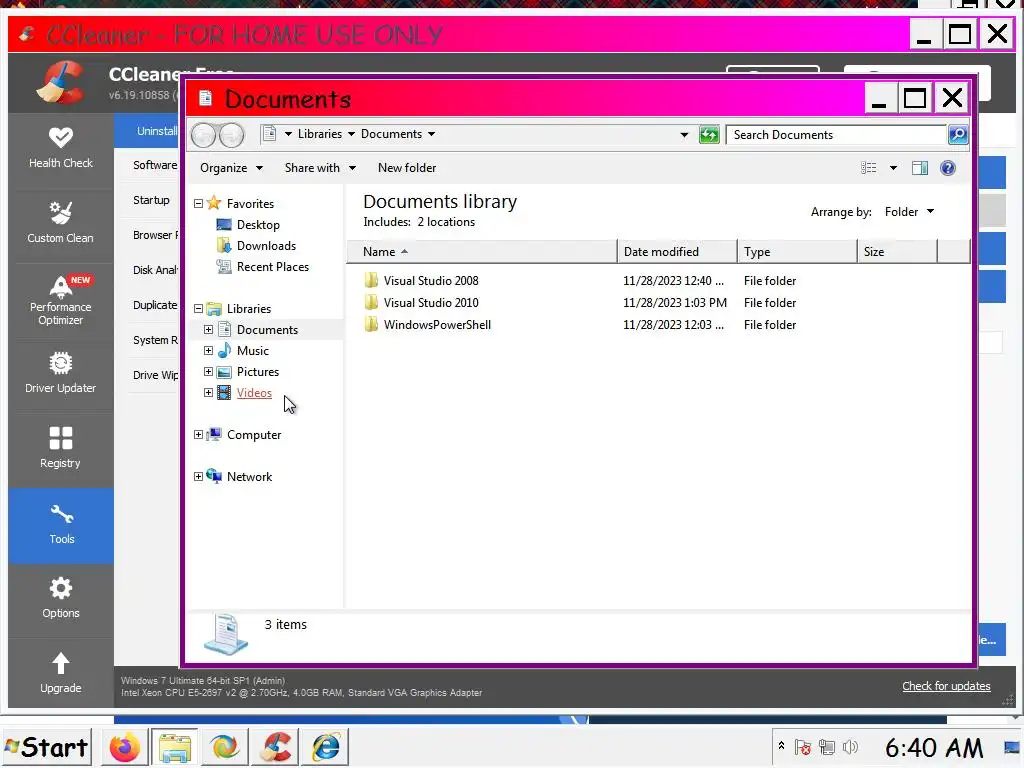Sort by the Name column header
This screenshot has width=1024, height=768.
click(x=481, y=251)
